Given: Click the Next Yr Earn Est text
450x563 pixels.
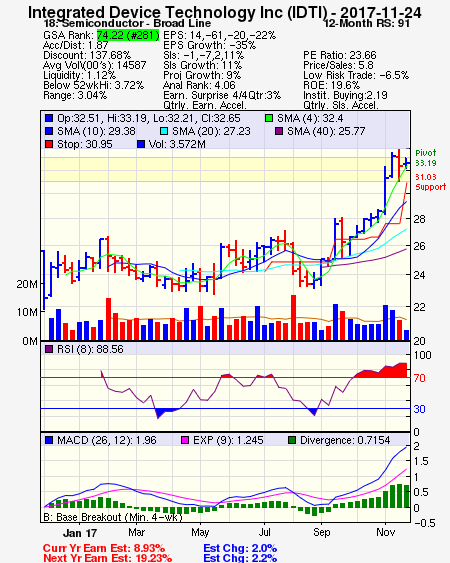Looking at the screenshot, I should click(107, 558).
